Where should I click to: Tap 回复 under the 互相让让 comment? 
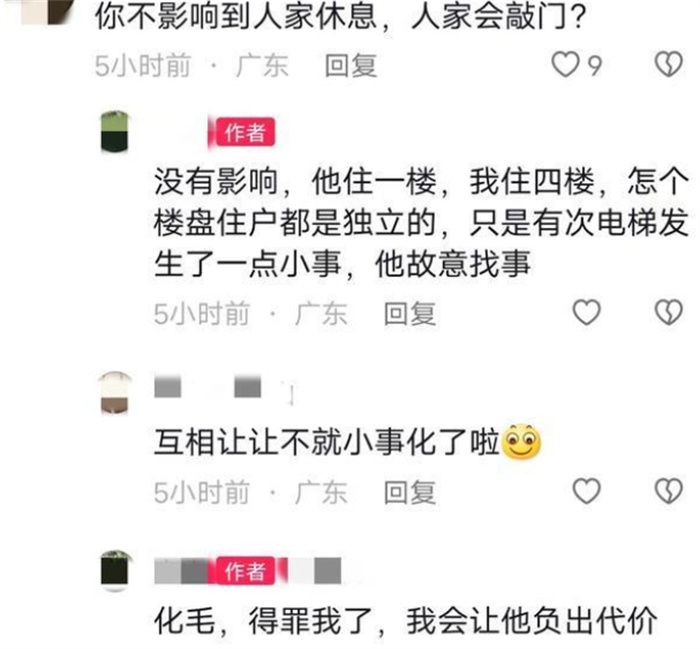click(x=410, y=492)
